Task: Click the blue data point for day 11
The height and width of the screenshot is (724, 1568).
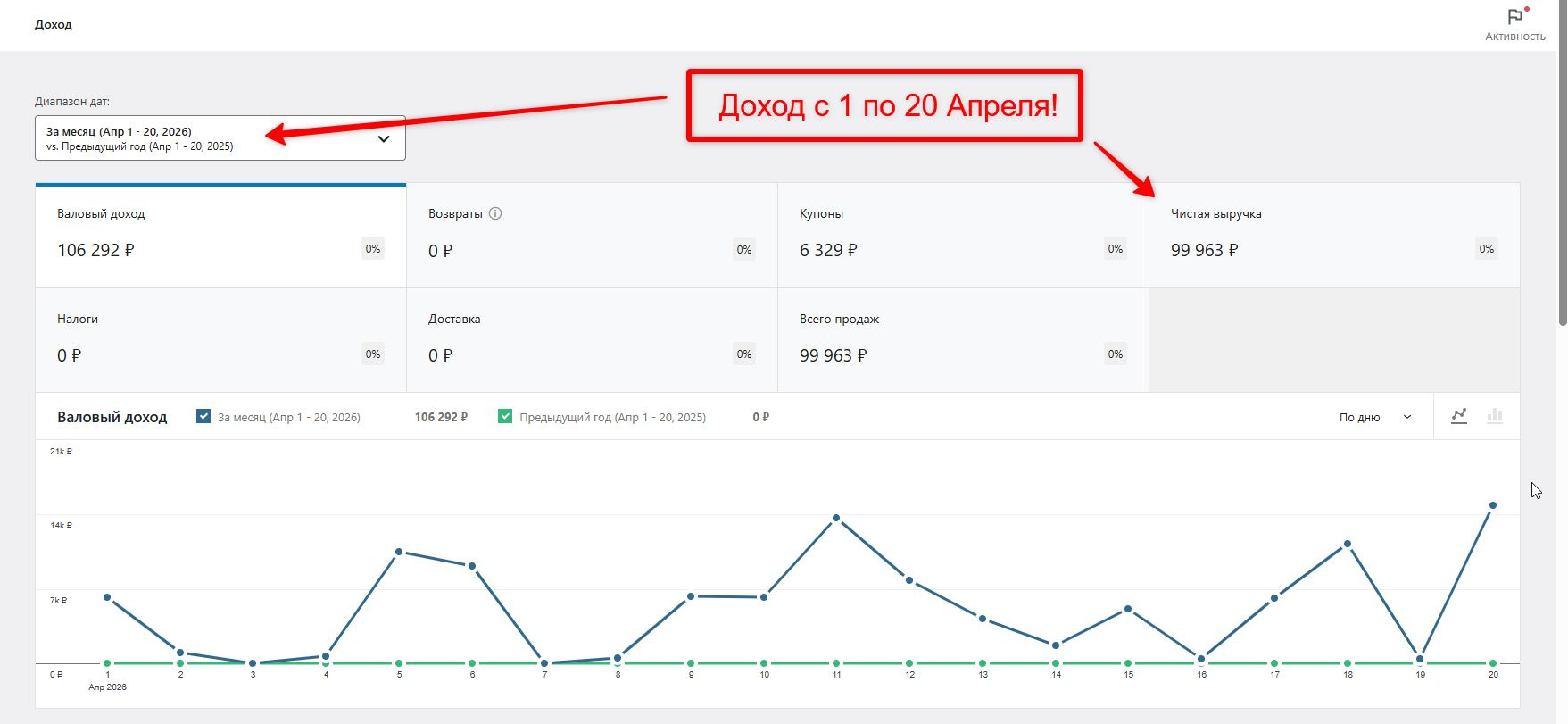Action: (x=836, y=518)
